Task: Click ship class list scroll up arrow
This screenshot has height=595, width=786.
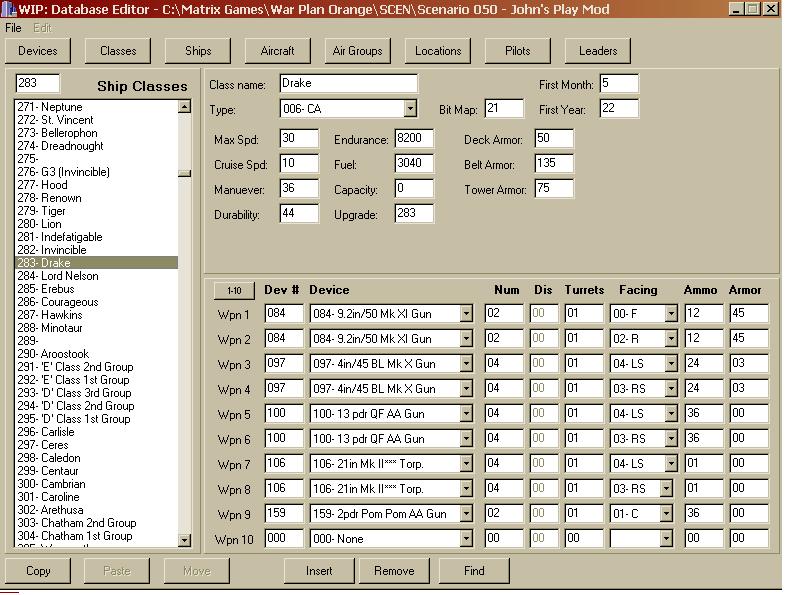Action: click(184, 106)
